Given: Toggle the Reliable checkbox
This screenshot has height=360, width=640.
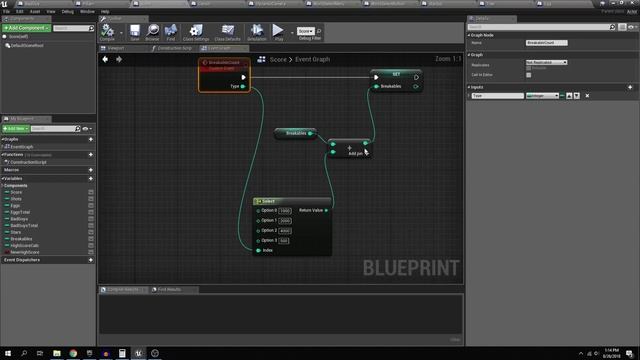Looking at the screenshot, I should pyautogui.click(x=529, y=68).
